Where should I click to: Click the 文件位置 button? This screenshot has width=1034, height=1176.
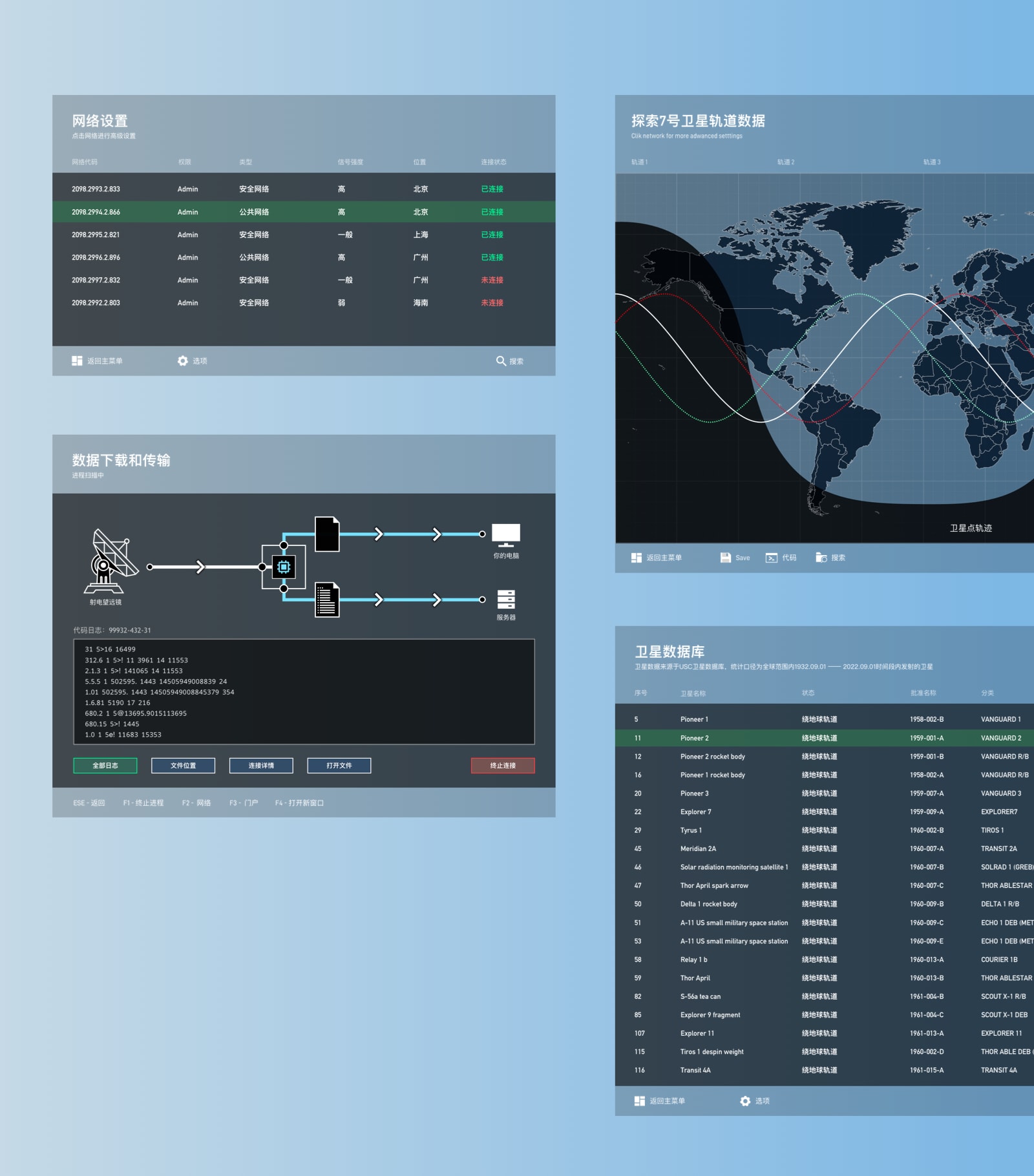coord(183,765)
